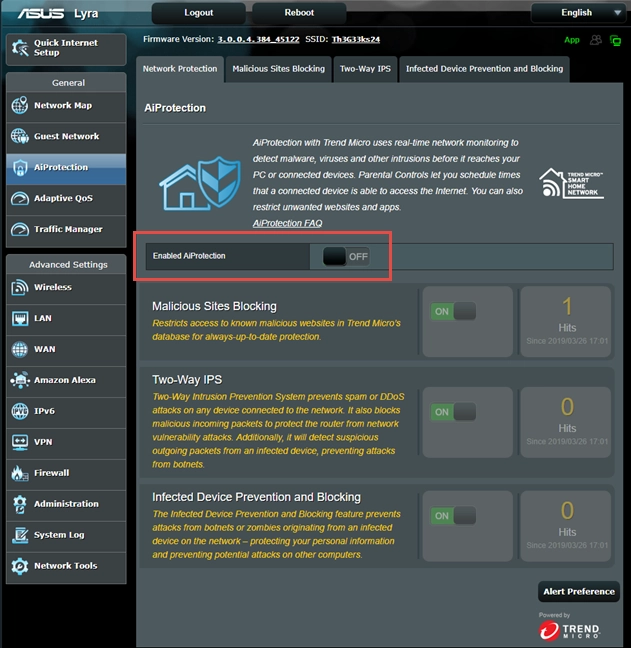The height and width of the screenshot is (648, 631).
Task: Click the house and shield AiProtection graphic
Action: (x=200, y=183)
